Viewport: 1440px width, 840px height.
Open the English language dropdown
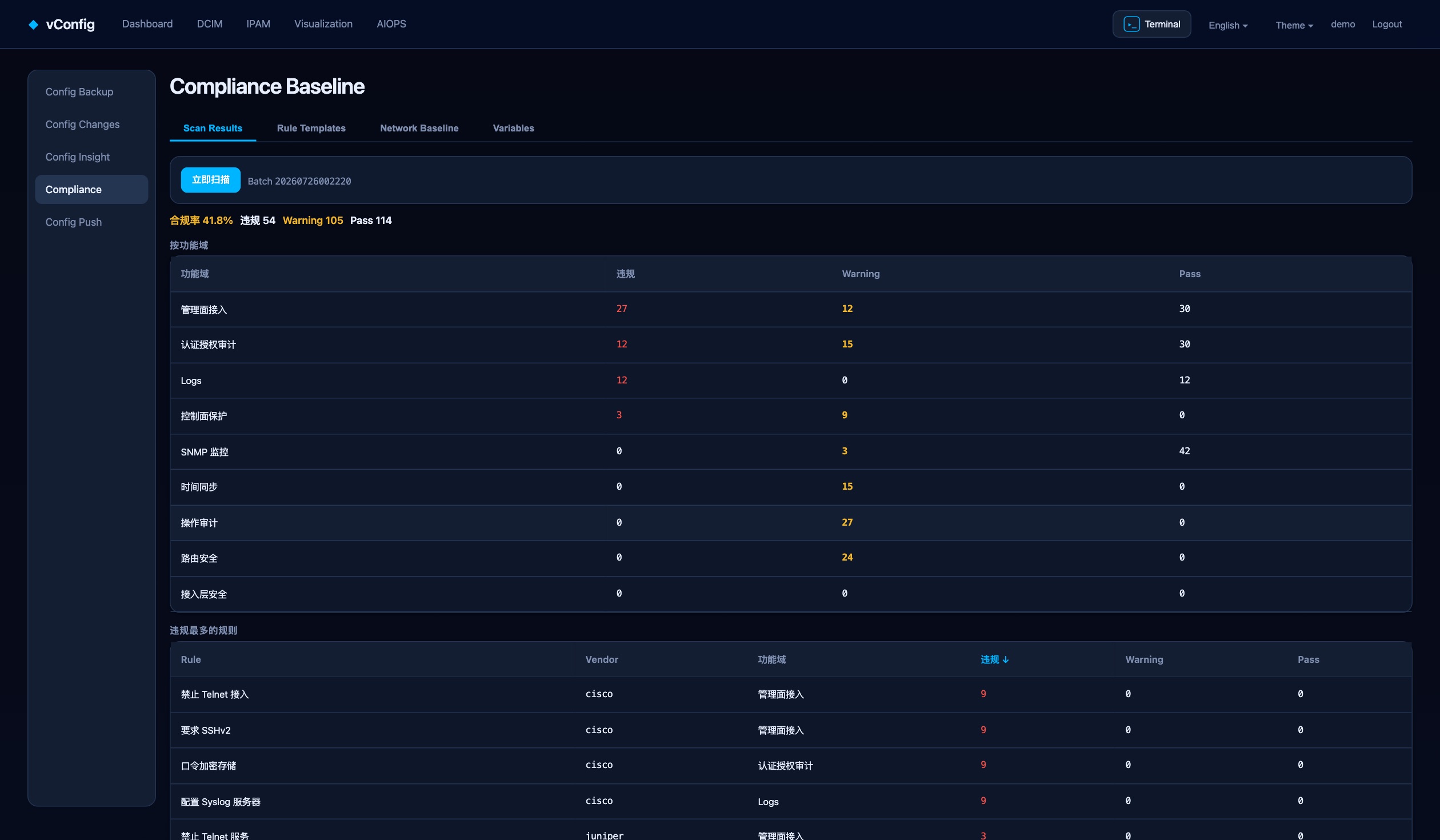[x=1228, y=25]
